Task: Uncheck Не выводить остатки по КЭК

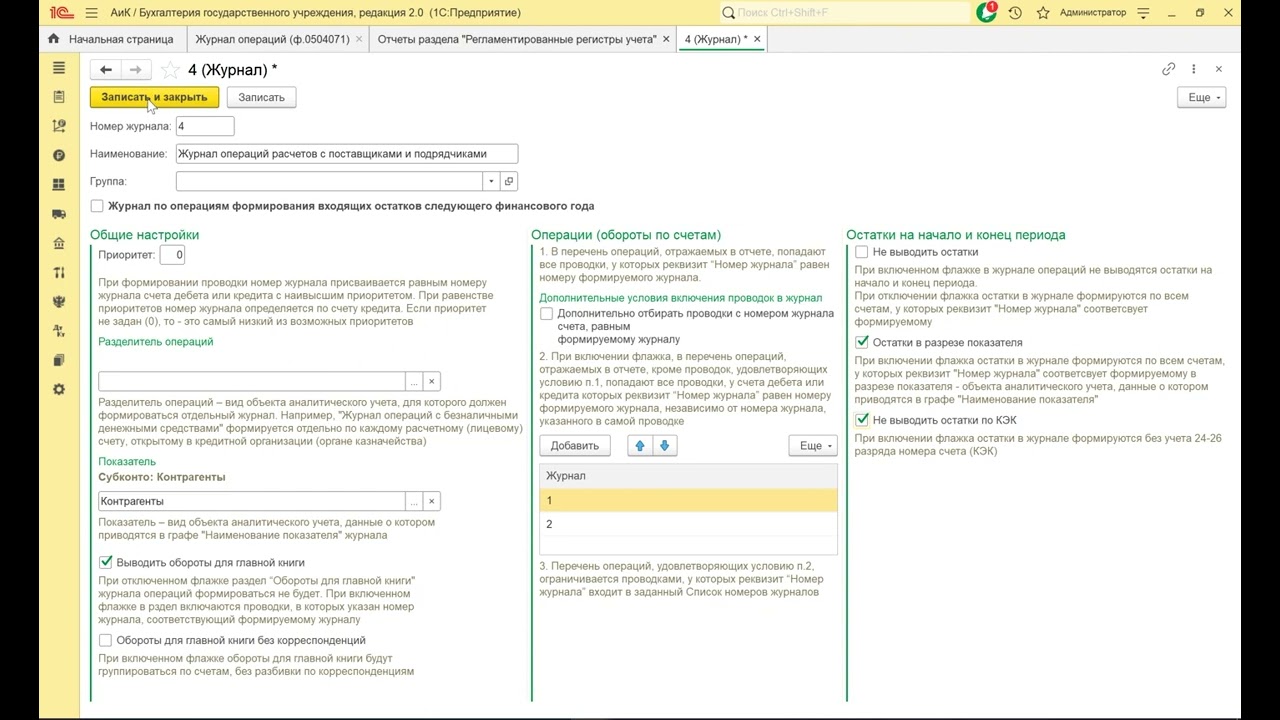Action: point(861,420)
